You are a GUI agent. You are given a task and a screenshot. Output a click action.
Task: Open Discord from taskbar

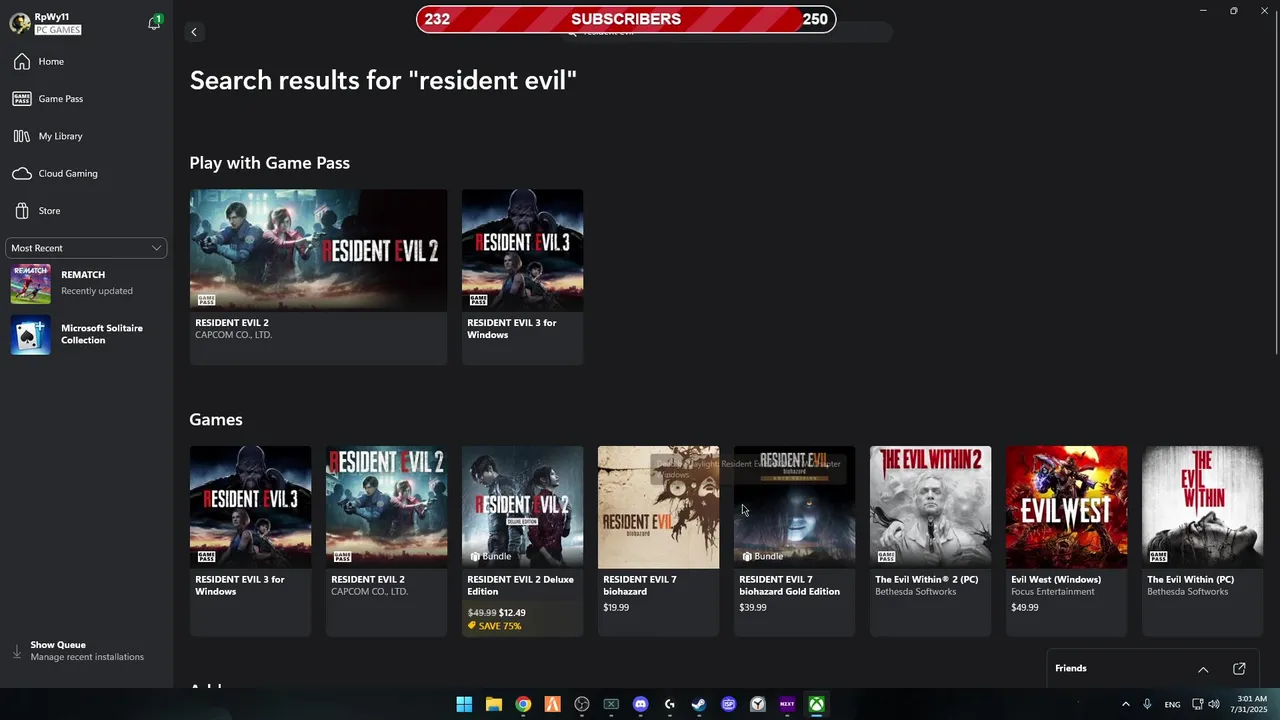point(640,704)
